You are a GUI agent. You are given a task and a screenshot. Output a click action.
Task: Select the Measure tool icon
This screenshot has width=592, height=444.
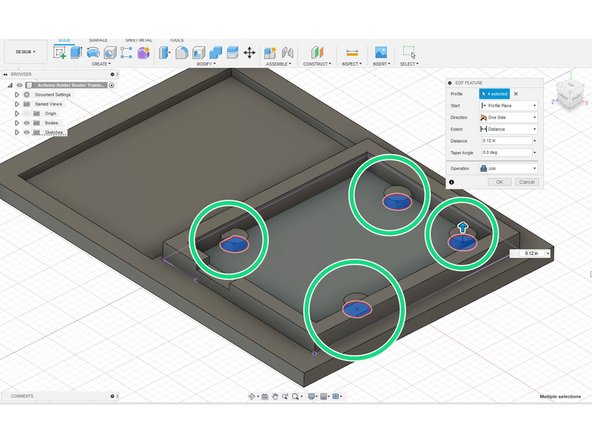pyautogui.click(x=352, y=52)
